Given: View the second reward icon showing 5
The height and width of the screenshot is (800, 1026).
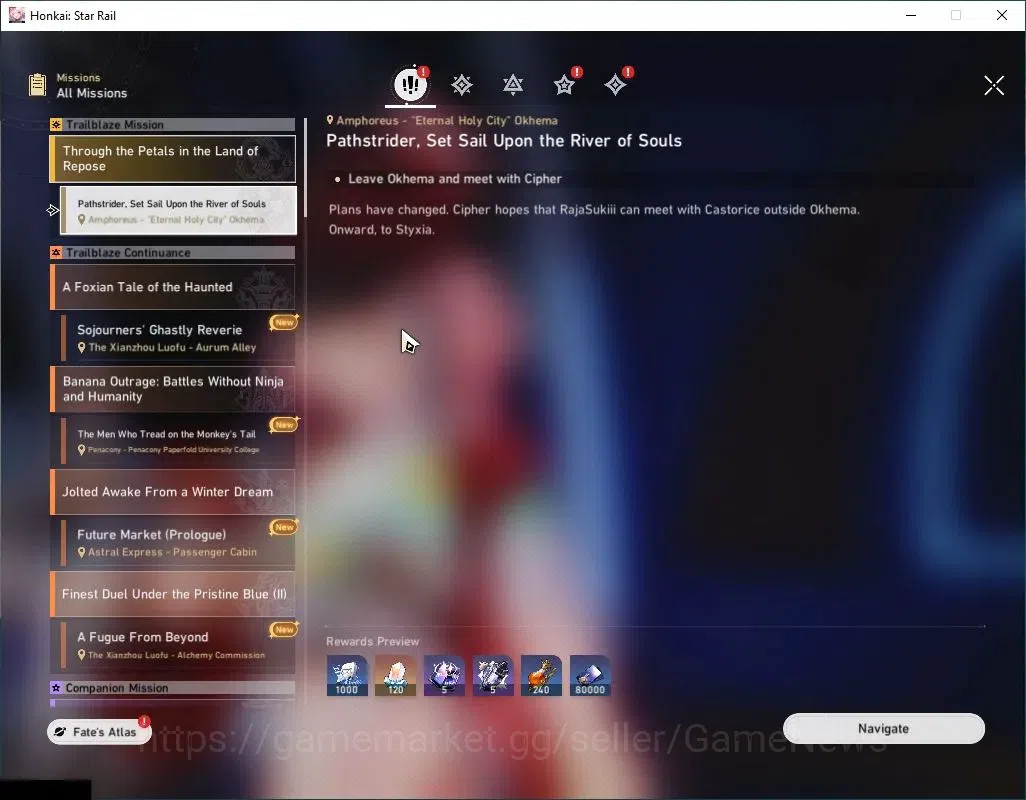Looking at the screenshot, I should [x=493, y=676].
